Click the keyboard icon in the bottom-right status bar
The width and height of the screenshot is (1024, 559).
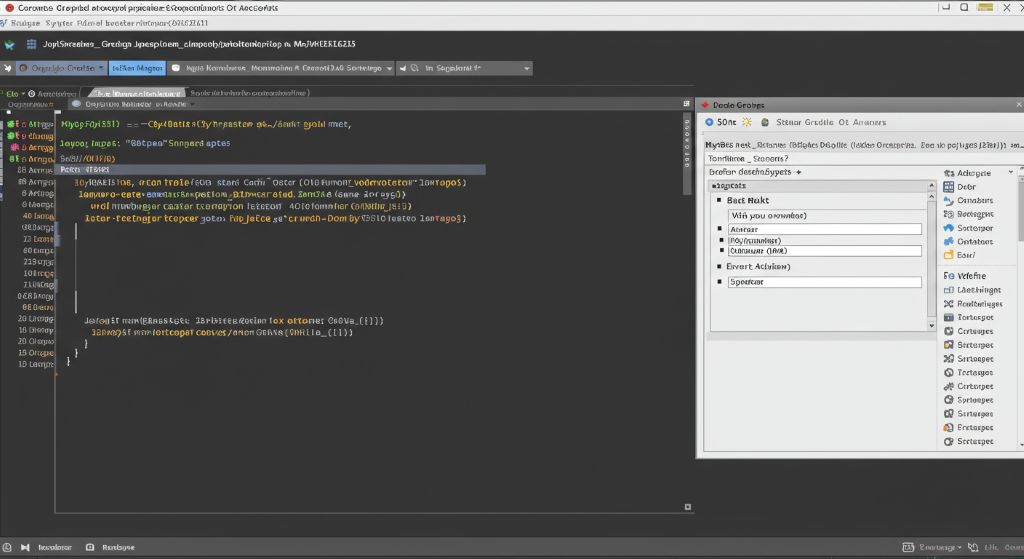click(x=908, y=547)
